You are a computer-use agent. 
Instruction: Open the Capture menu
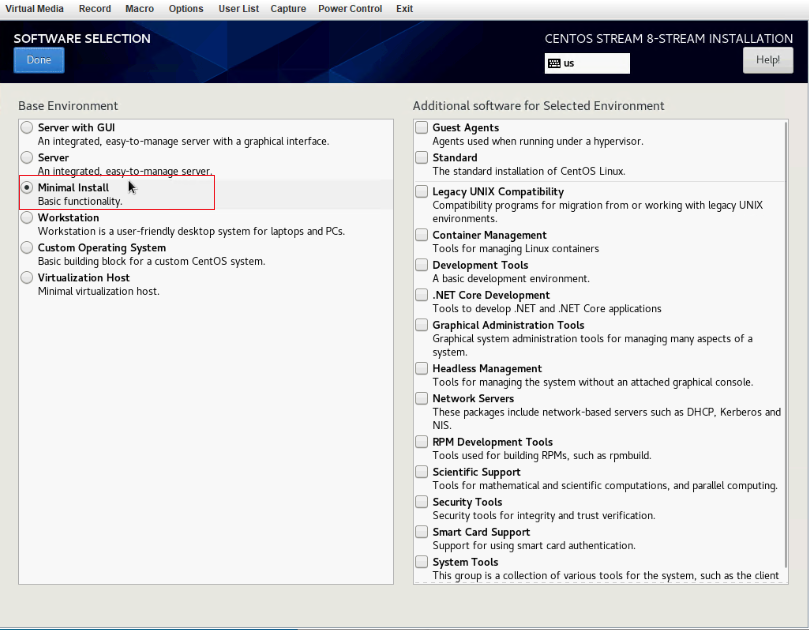tap(288, 9)
